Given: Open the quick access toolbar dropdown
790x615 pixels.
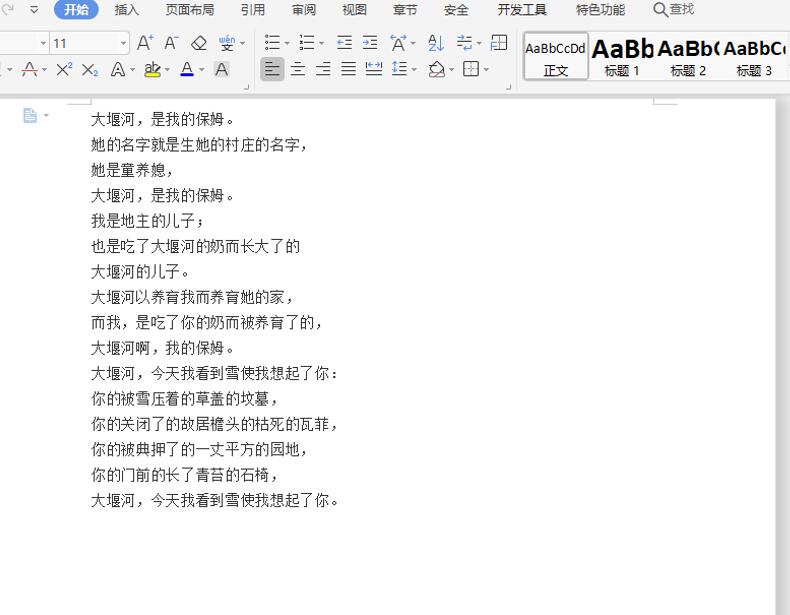Looking at the screenshot, I should point(34,10).
